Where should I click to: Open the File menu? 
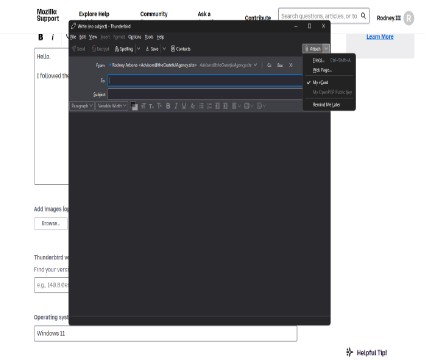coord(74,37)
